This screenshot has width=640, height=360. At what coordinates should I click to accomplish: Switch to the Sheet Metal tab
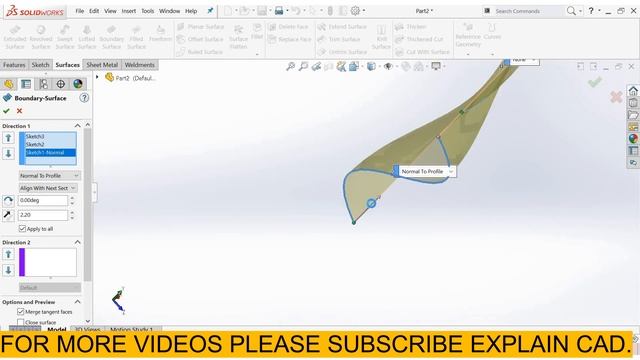[102, 65]
